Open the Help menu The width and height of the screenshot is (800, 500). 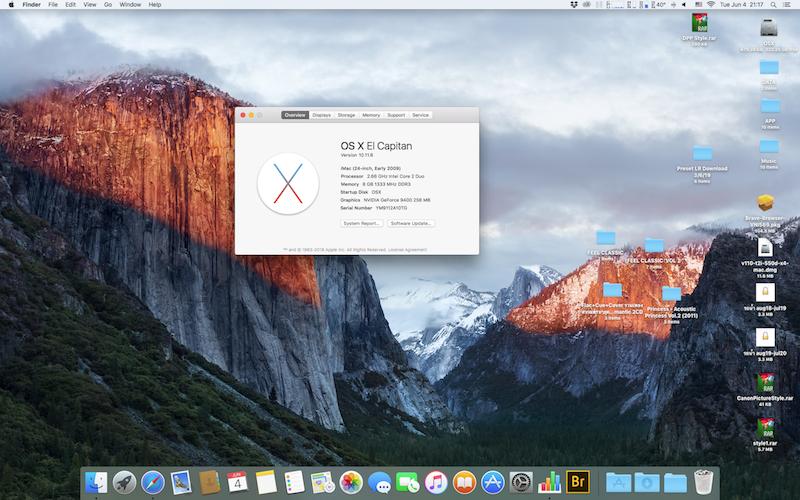click(x=155, y=5)
